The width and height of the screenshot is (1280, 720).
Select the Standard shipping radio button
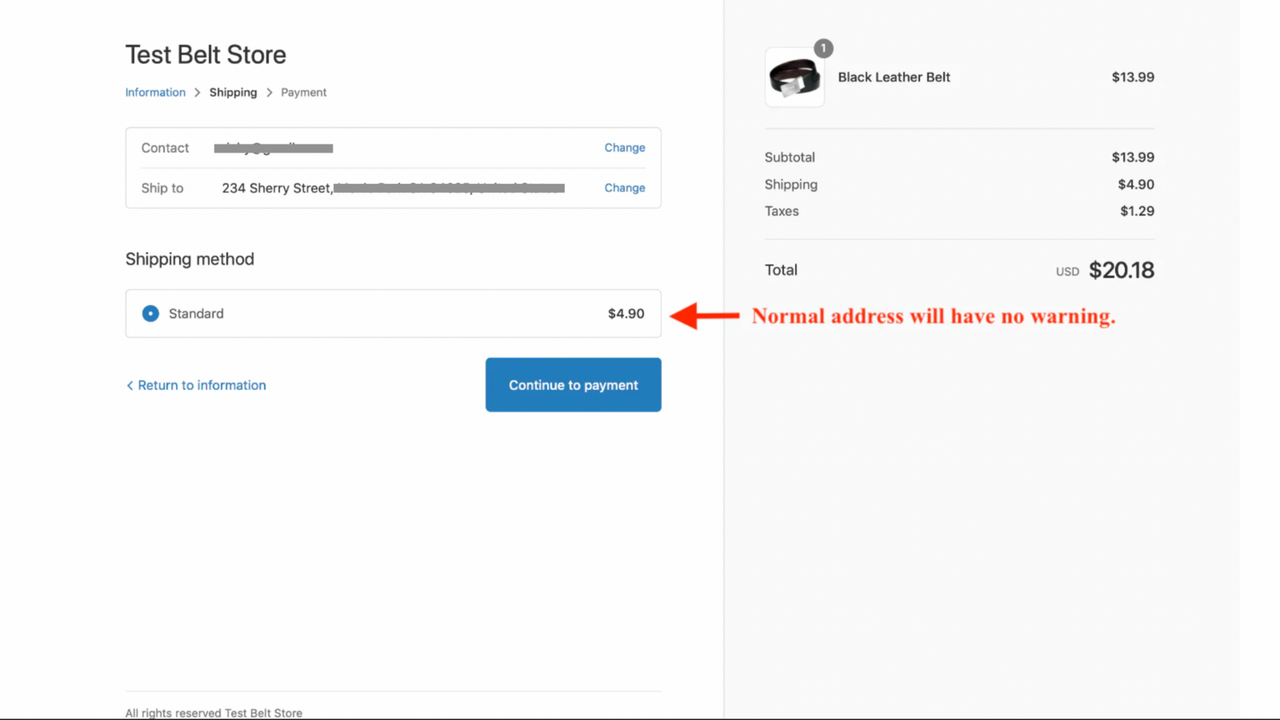click(150, 314)
